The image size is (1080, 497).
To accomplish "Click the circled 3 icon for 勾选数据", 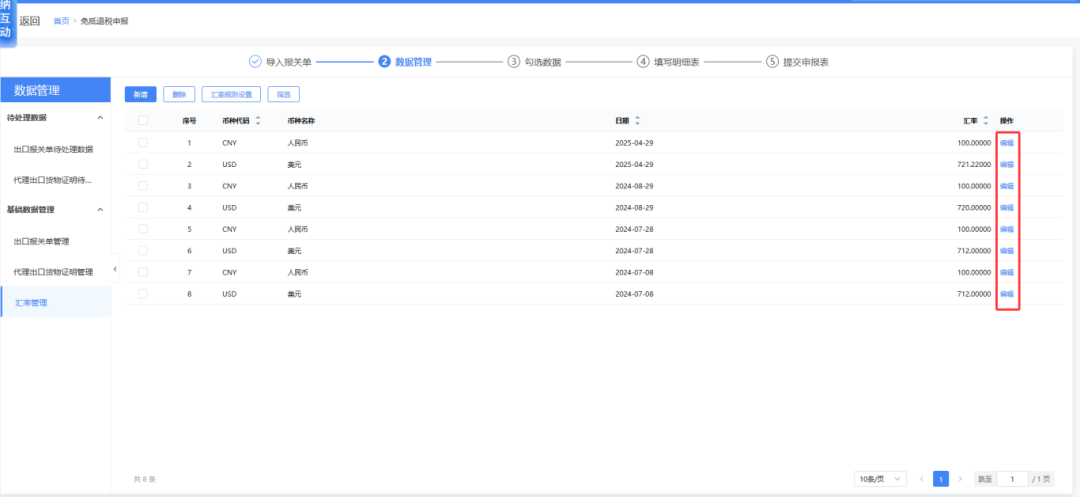I will pos(514,61).
